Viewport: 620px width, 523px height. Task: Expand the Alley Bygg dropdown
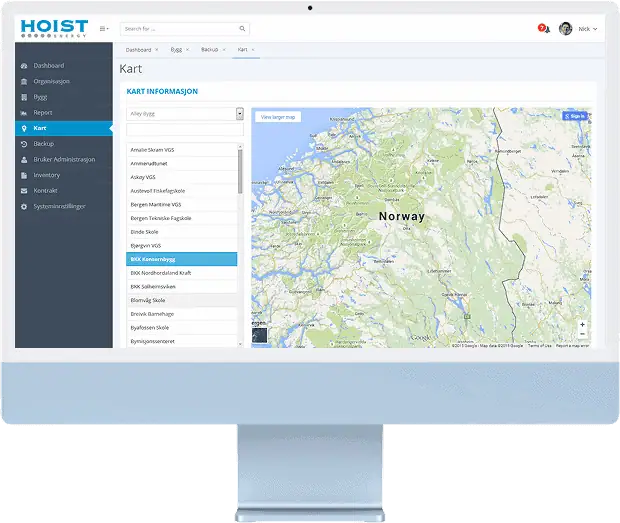pos(239,114)
